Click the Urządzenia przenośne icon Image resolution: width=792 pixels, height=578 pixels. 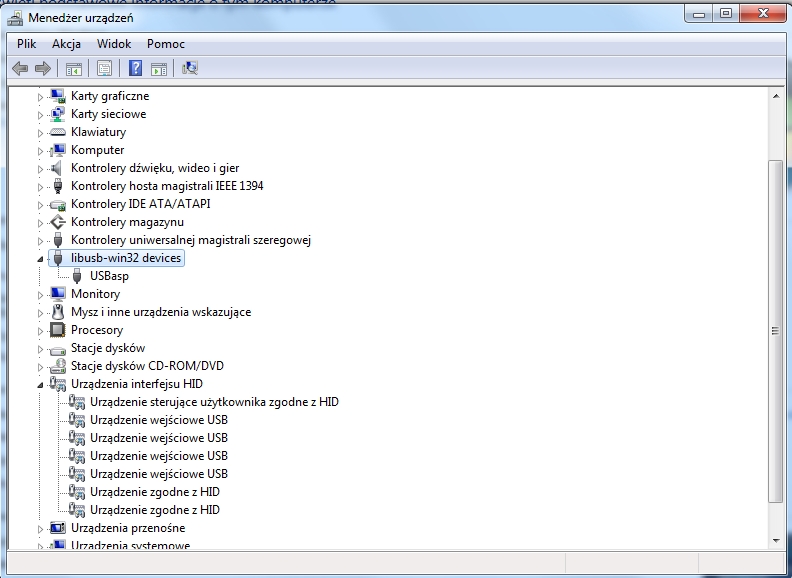coord(58,528)
